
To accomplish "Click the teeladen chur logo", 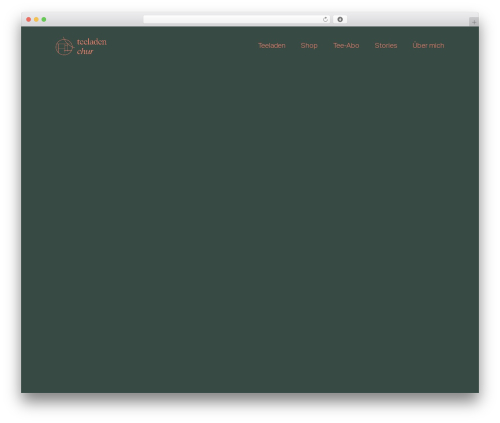I will point(81,46).
